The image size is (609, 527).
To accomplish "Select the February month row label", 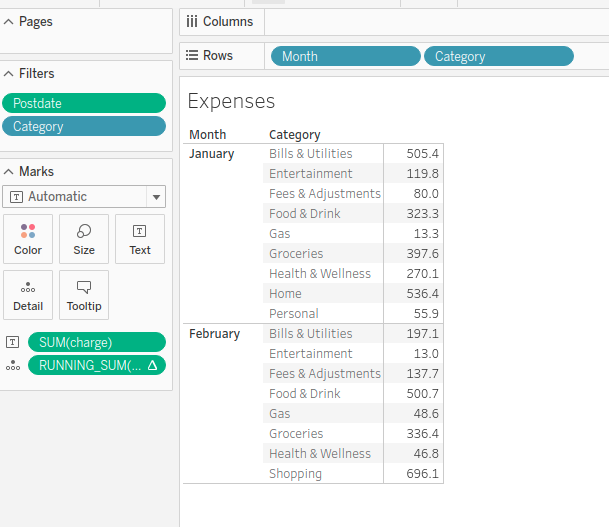I will 214,334.
